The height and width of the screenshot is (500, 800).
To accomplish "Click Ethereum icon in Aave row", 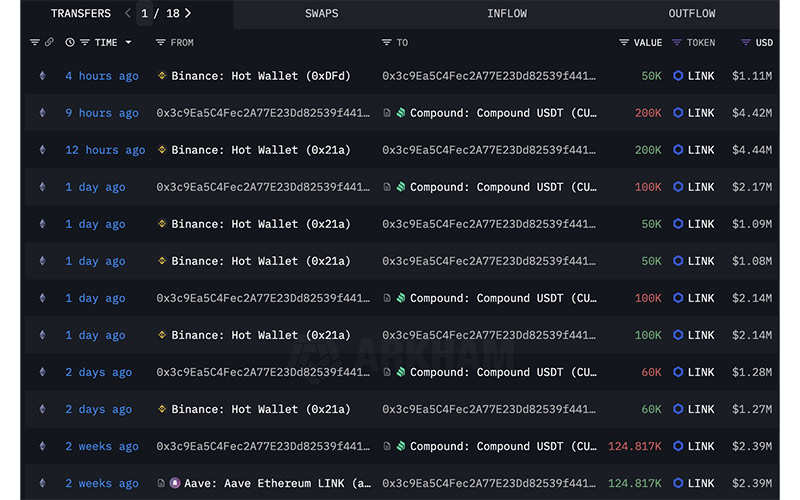I will pos(42,483).
